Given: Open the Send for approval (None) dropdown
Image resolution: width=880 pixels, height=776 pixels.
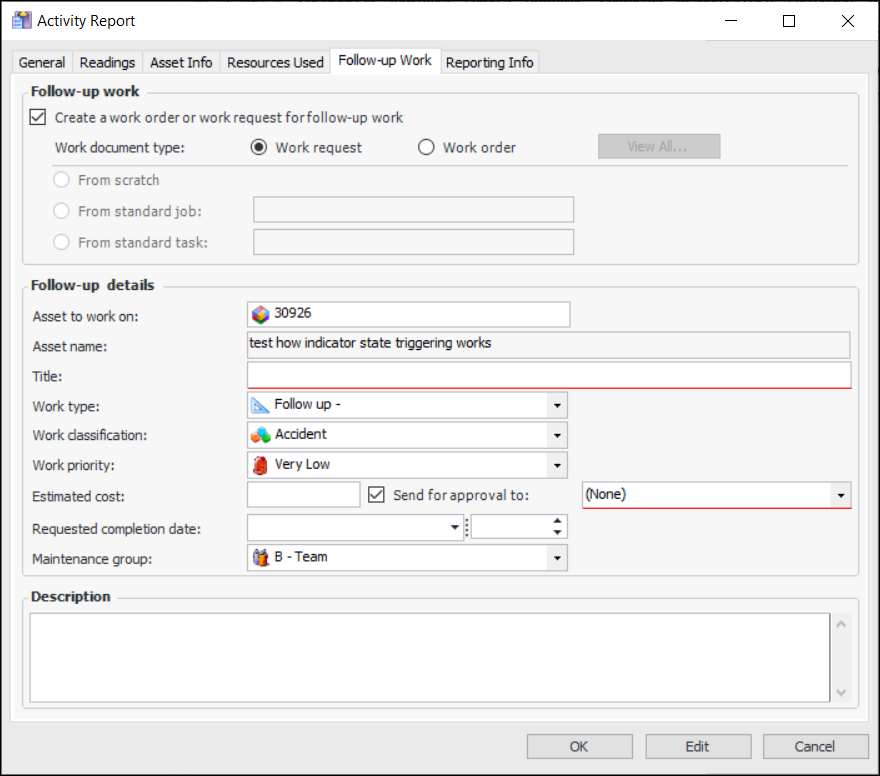Looking at the screenshot, I should 841,495.
